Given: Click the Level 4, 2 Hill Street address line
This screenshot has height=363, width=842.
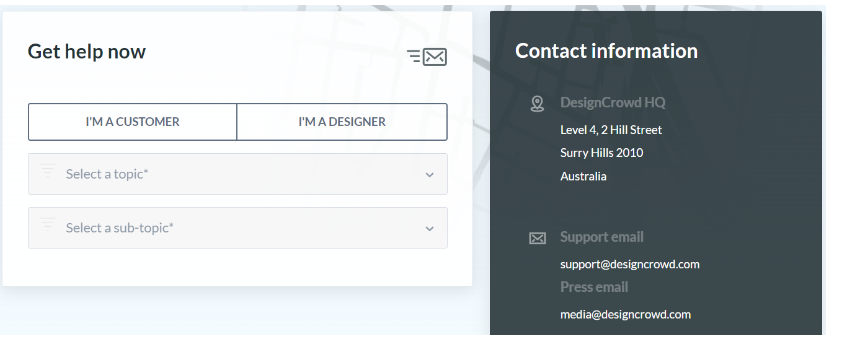Looking at the screenshot, I should click(611, 129).
